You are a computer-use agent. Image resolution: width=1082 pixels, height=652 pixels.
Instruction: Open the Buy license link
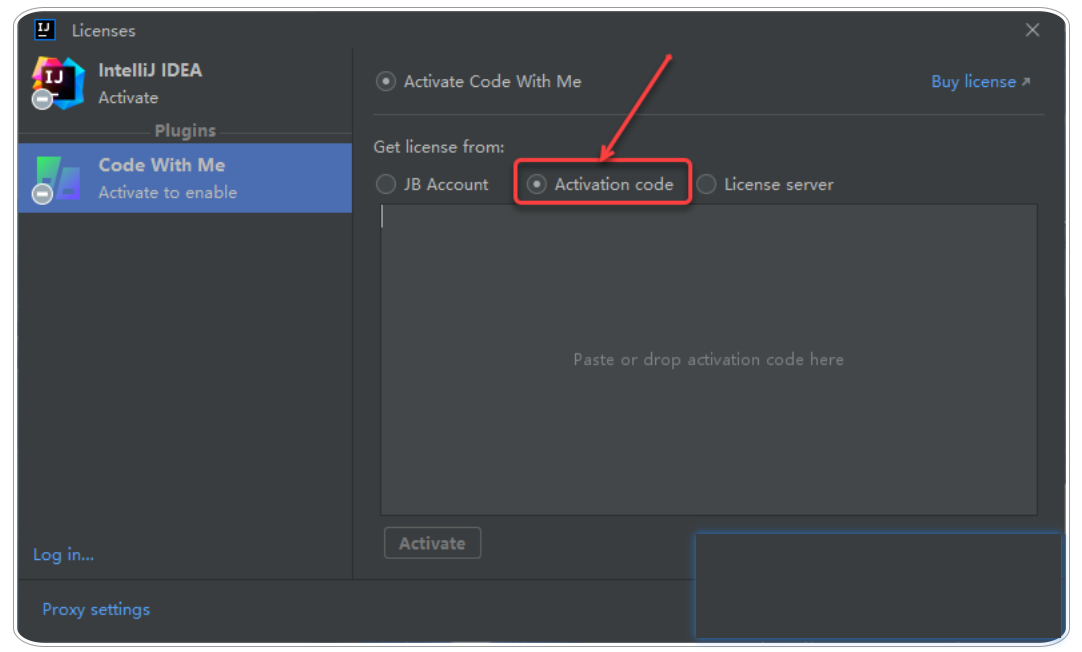click(981, 81)
